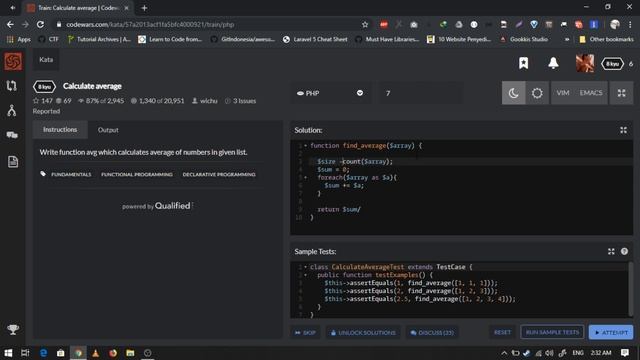The image size is (640, 360).
Task: Open the user profile avatar
Action: click(x=584, y=63)
